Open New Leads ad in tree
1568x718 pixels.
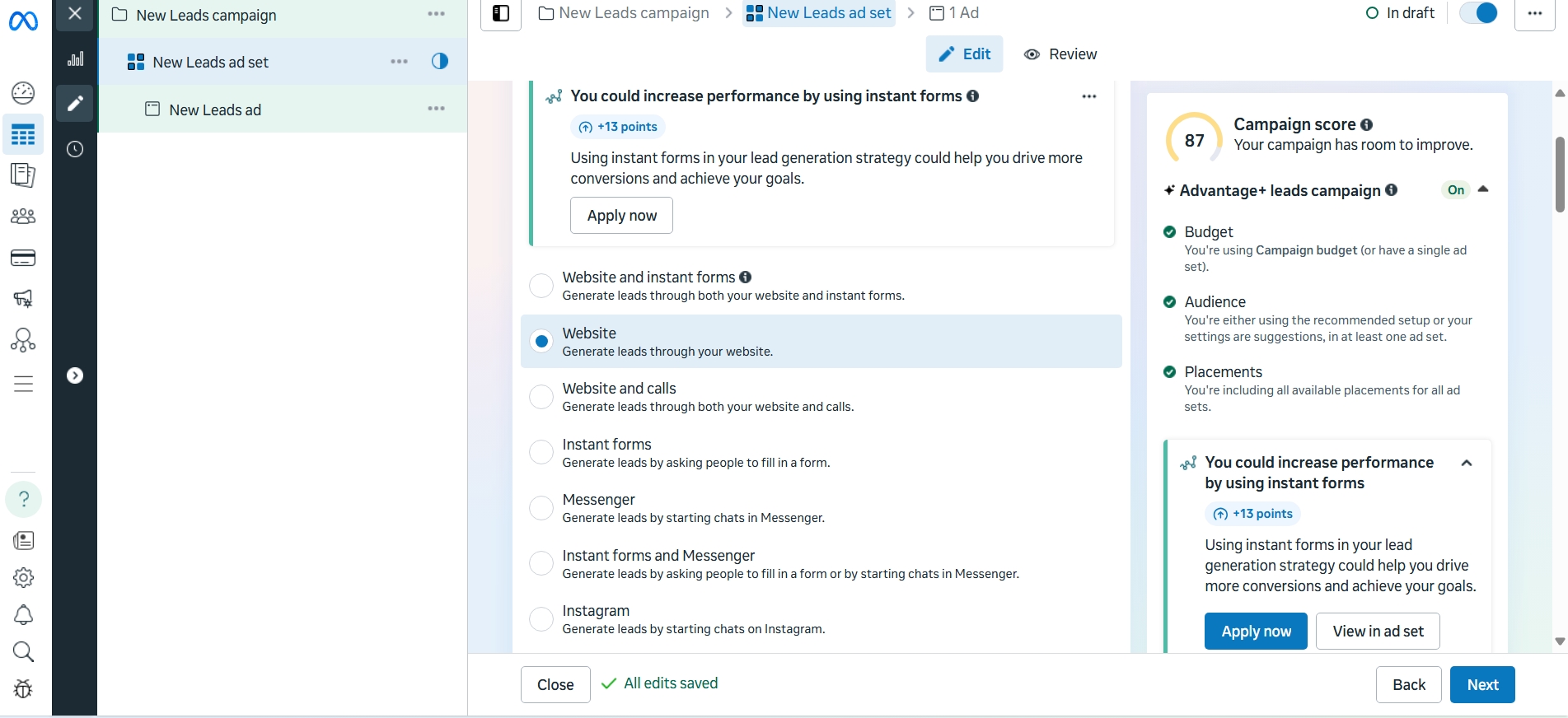pos(215,110)
